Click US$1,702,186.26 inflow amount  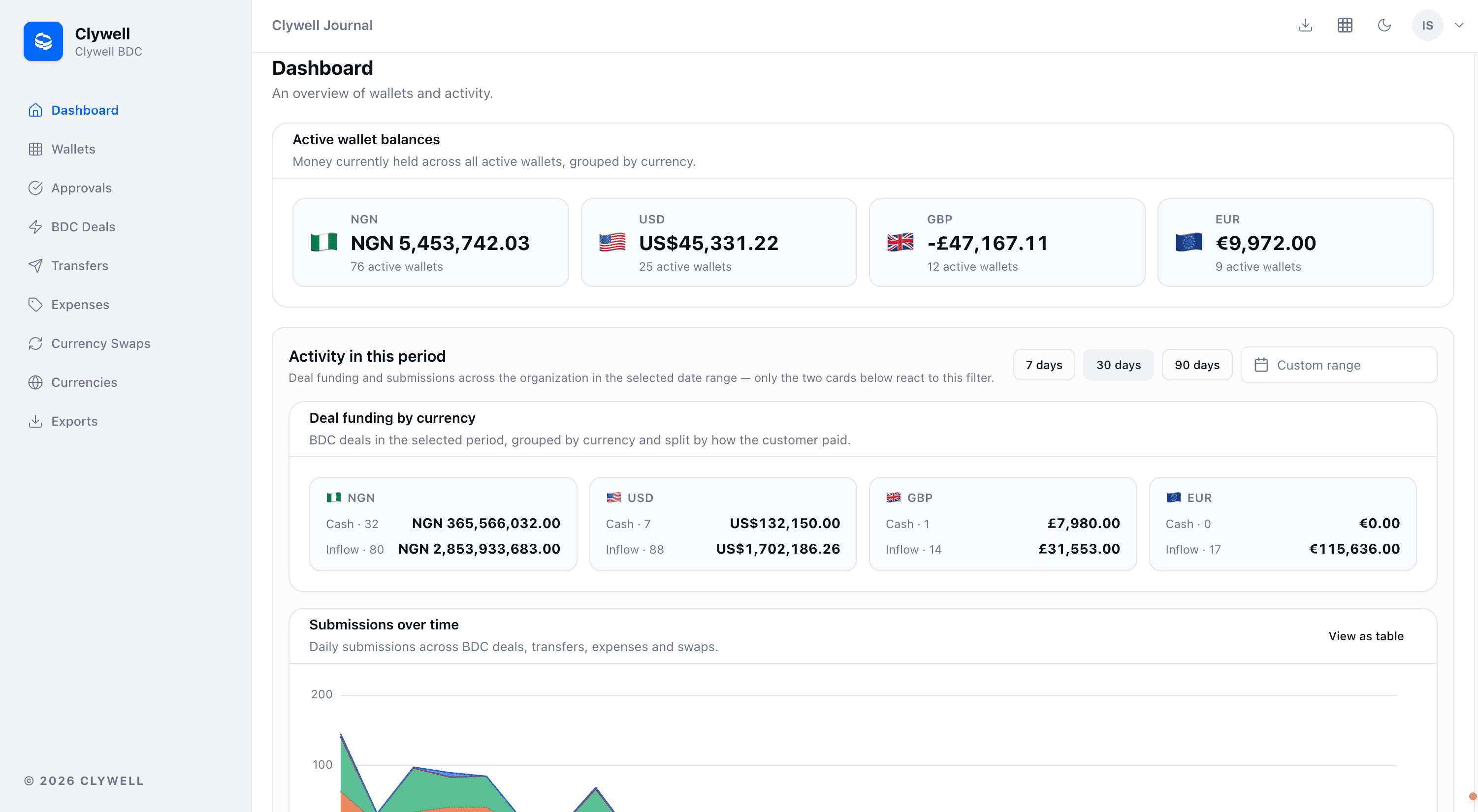pyautogui.click(x=777, y=549)
